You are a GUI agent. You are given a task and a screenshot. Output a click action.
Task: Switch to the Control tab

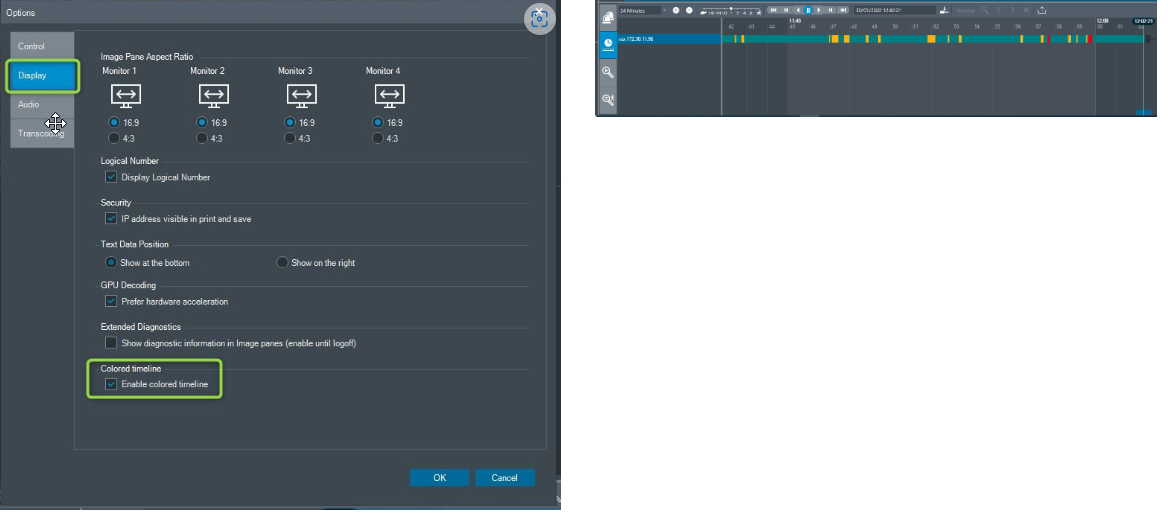(x=42, y=46)
